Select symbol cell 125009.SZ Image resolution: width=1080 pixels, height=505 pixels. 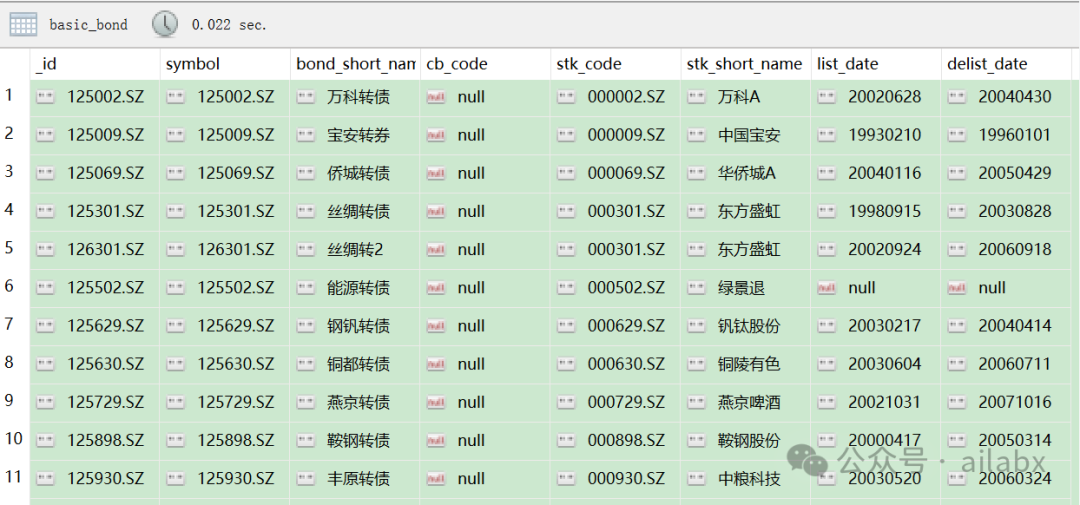click(225, 135)
